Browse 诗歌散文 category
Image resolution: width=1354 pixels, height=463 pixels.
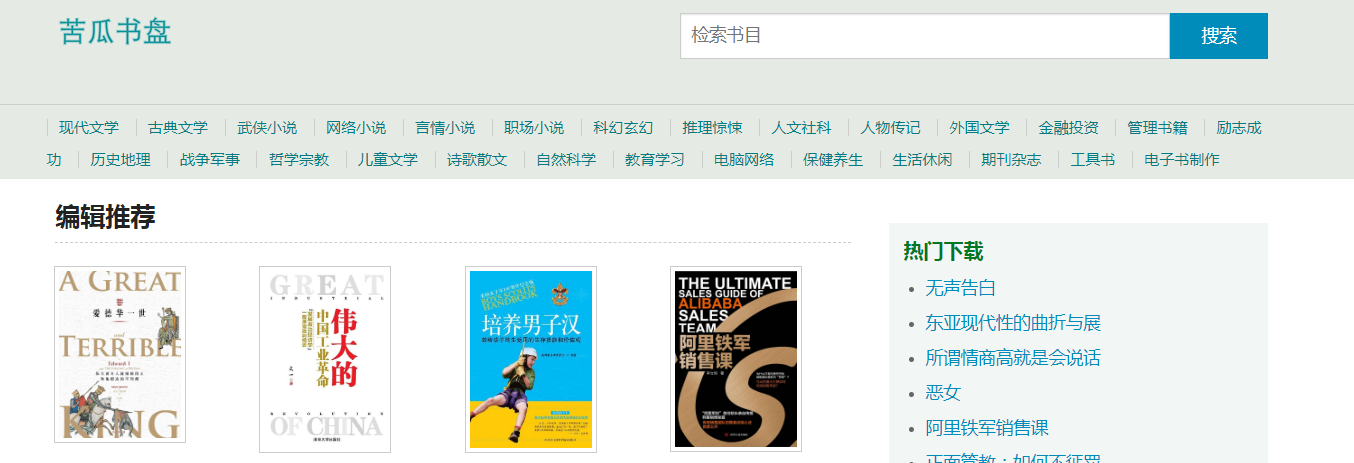click(x=477, y=160)
